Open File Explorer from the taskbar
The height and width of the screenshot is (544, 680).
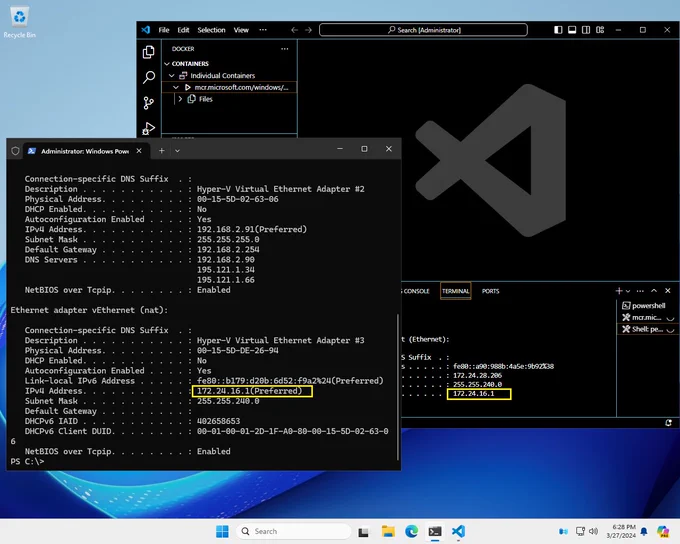[x=388, y=531]
